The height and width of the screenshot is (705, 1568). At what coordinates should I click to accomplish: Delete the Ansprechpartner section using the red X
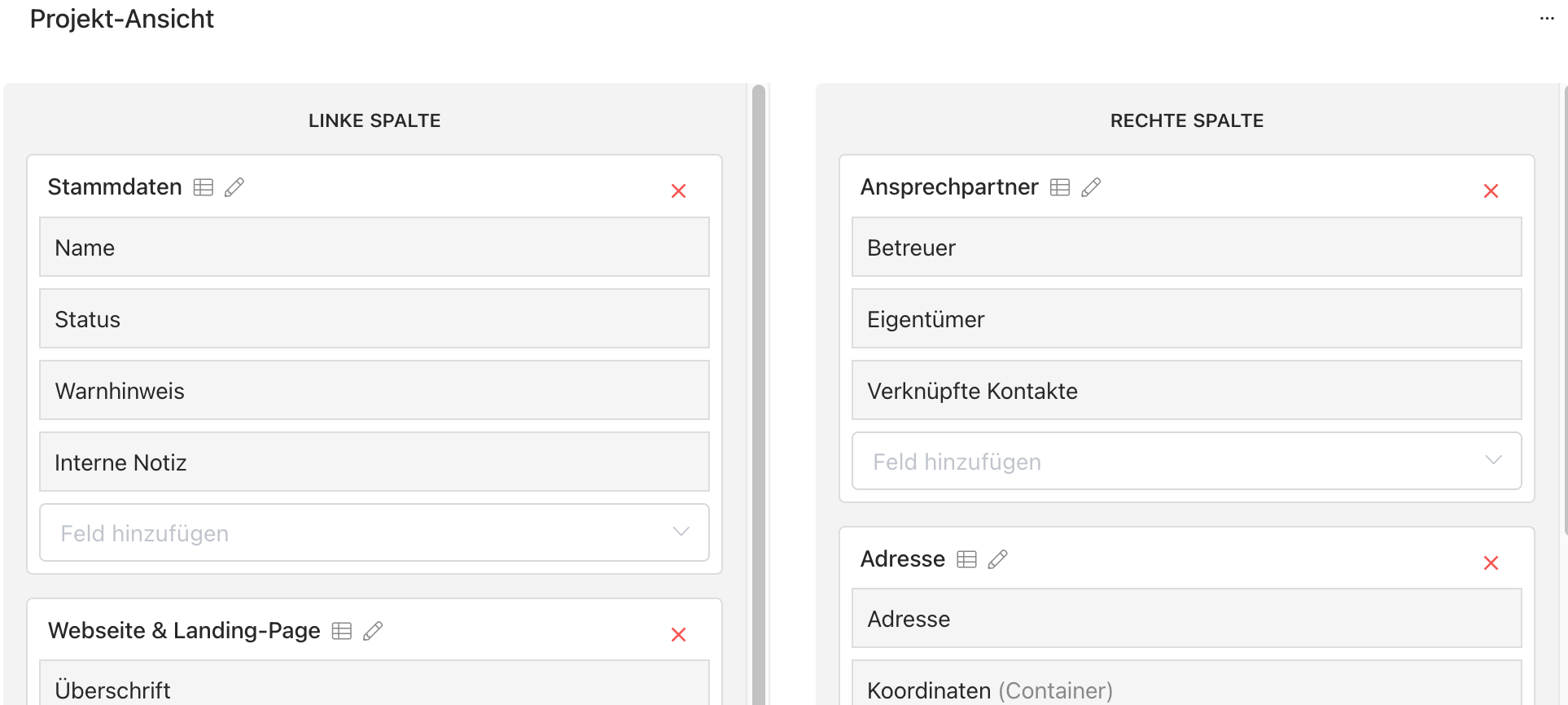pyautogui.click(x=1491, y=191)
